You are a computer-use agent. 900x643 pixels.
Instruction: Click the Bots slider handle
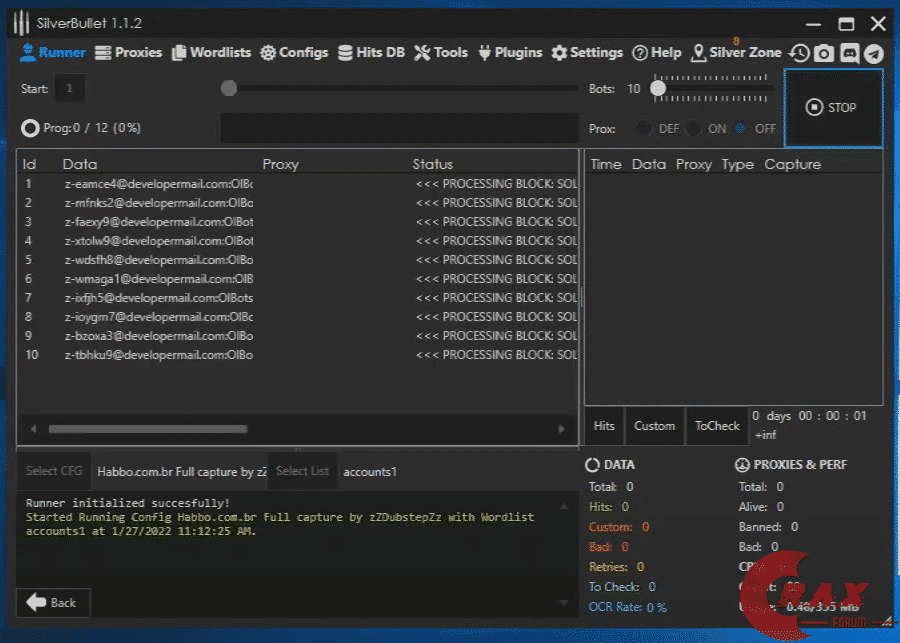[658, 89]
